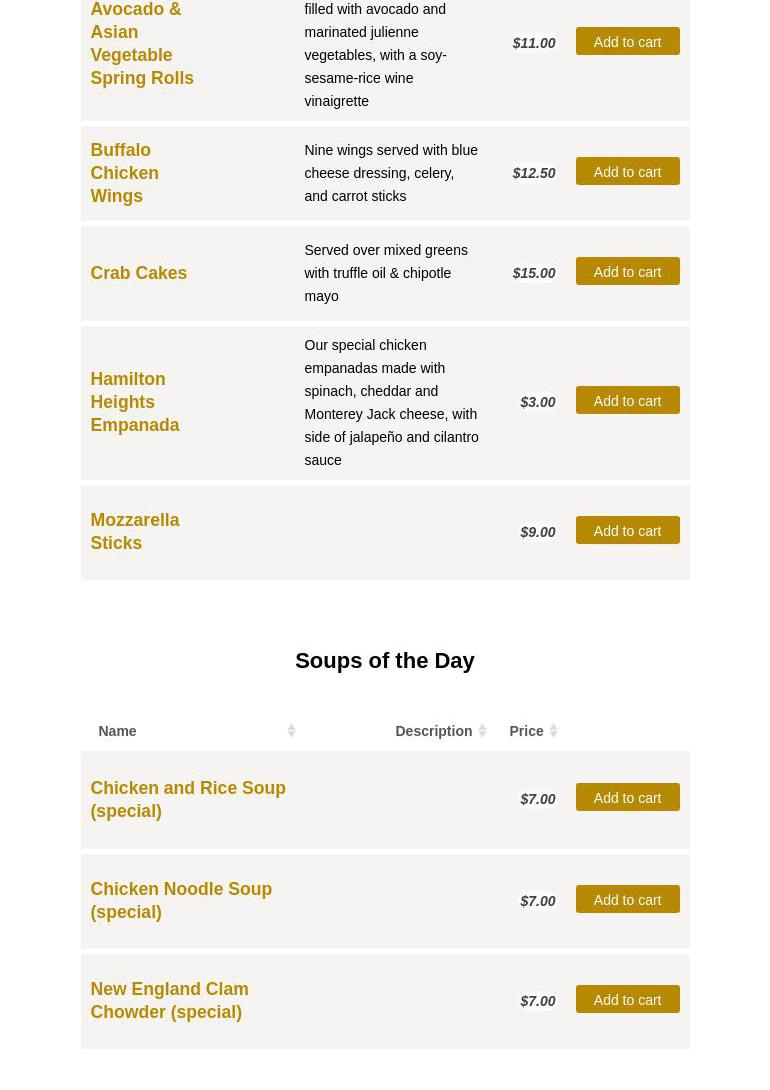Screen dimensions: 770x1090
Task: Open New England Clam Chowder link
Action: coord(169,1000)
